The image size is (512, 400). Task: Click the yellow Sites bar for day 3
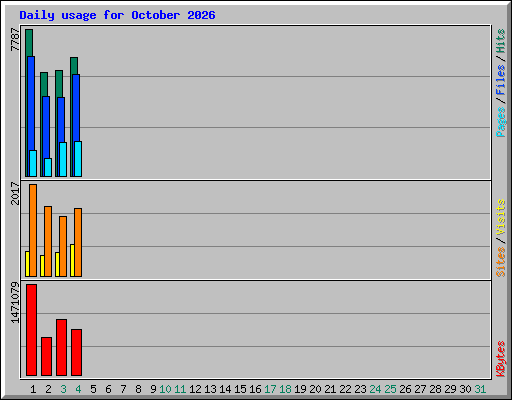coord(57,264)
